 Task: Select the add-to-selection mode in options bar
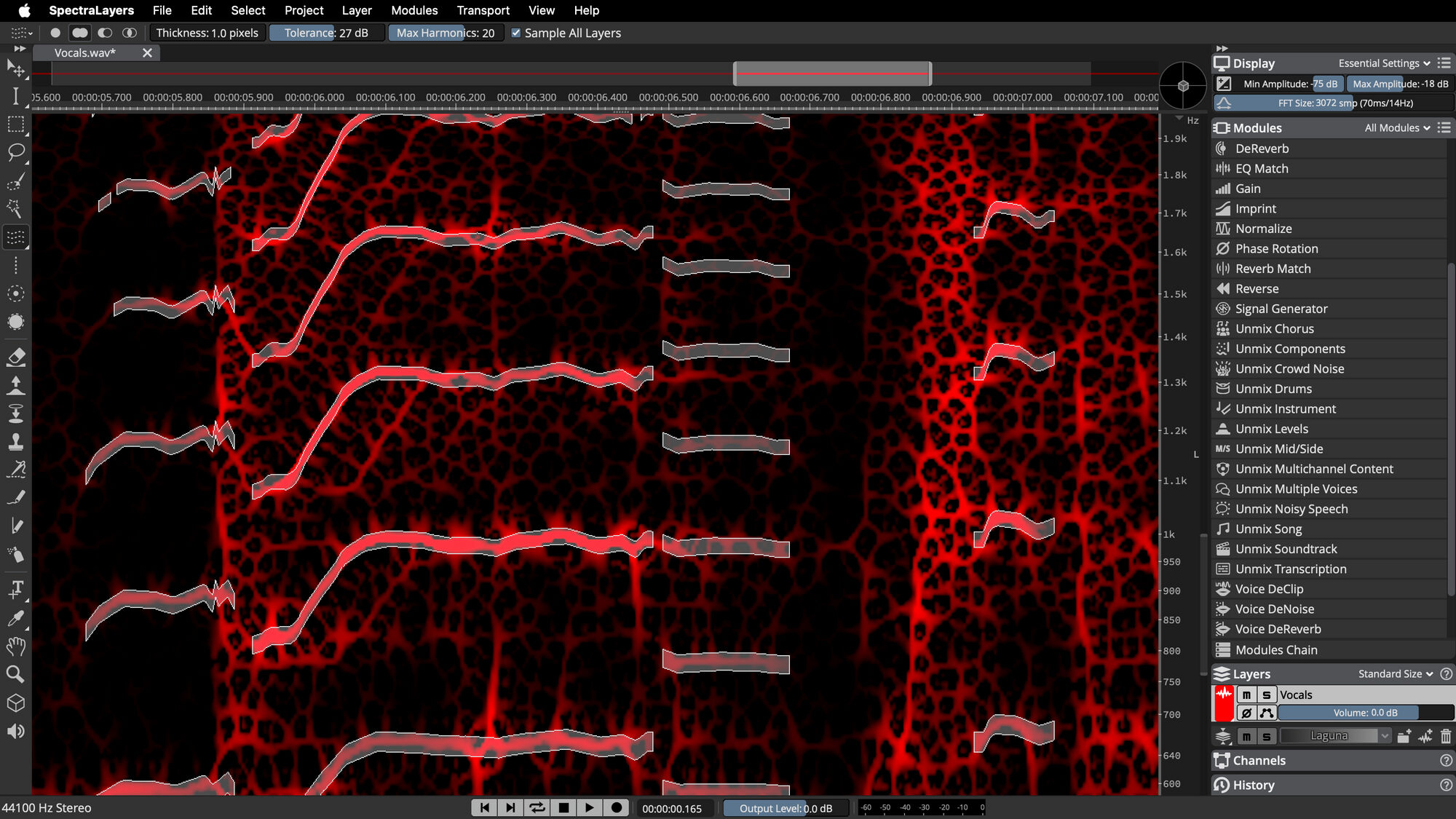(x=80, y=33)
